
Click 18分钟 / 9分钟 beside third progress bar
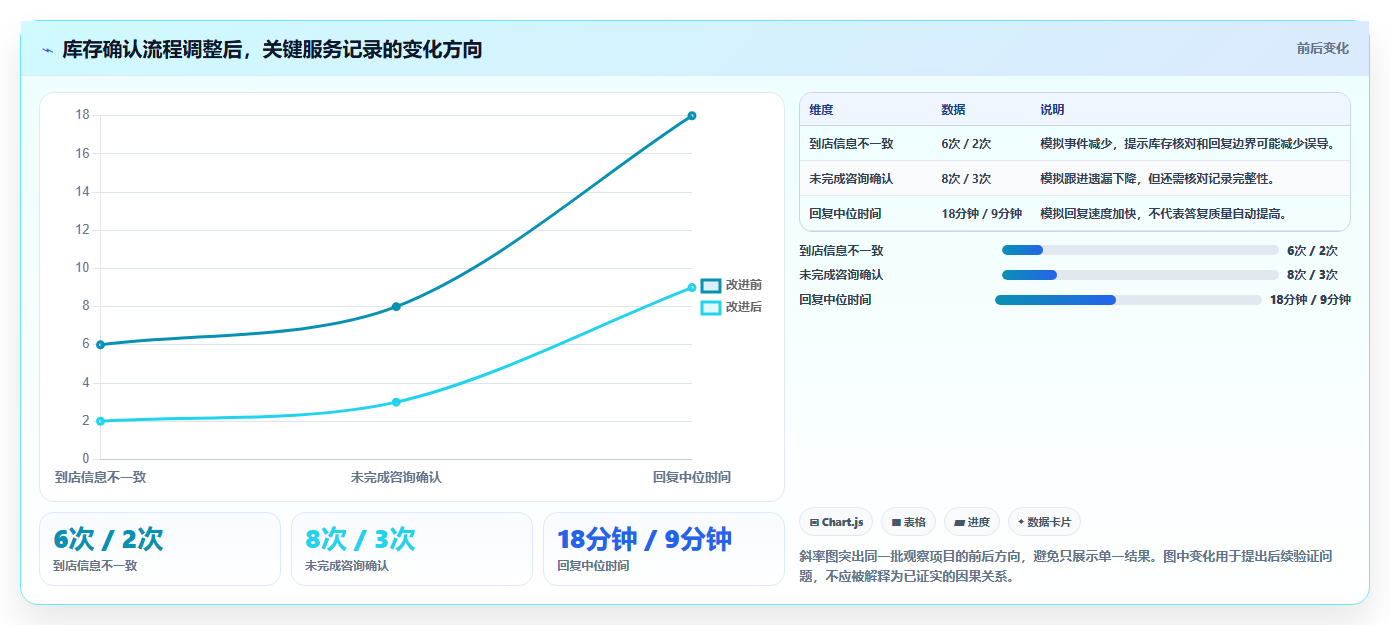tap(1310, 300)
